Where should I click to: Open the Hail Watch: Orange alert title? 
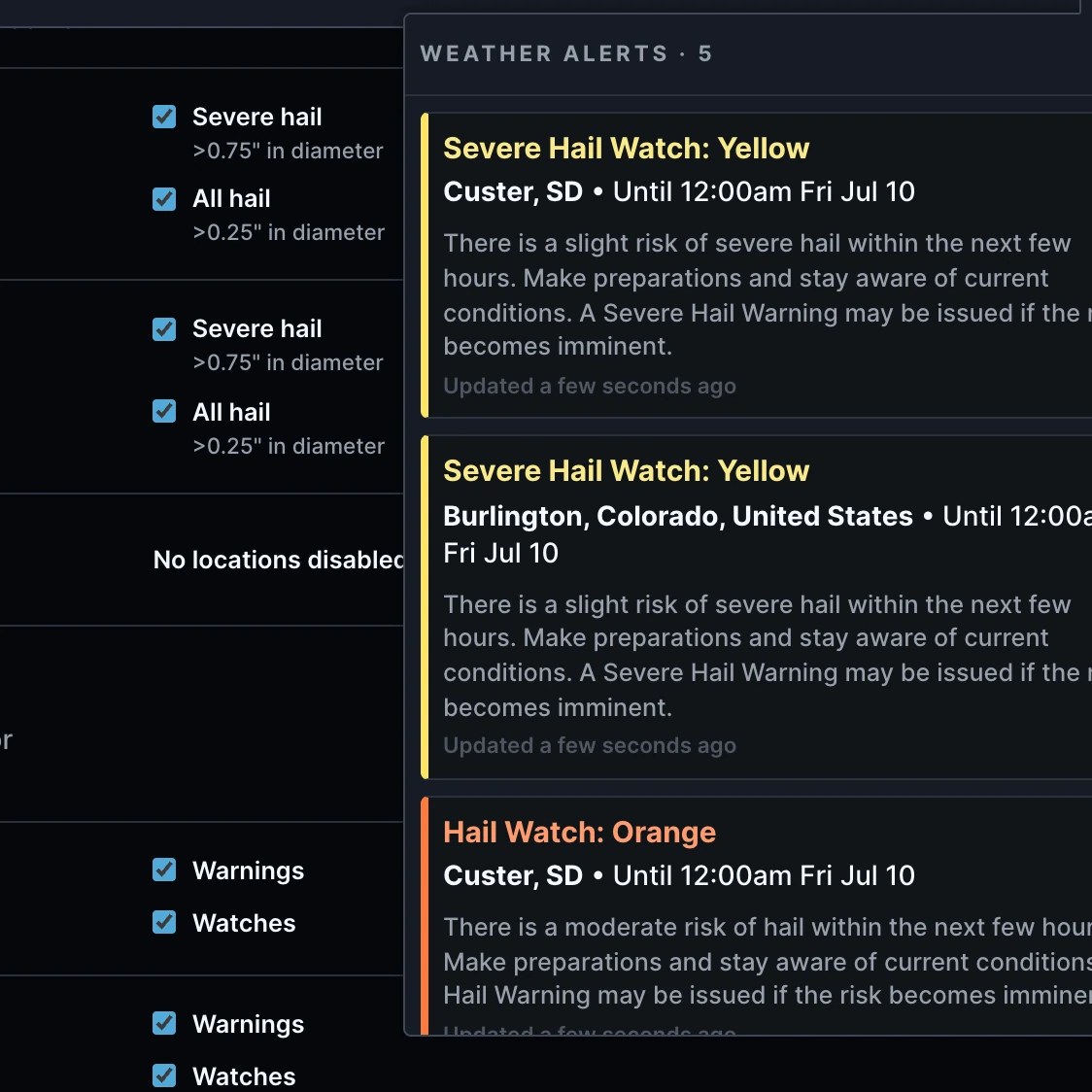(579, 833)
